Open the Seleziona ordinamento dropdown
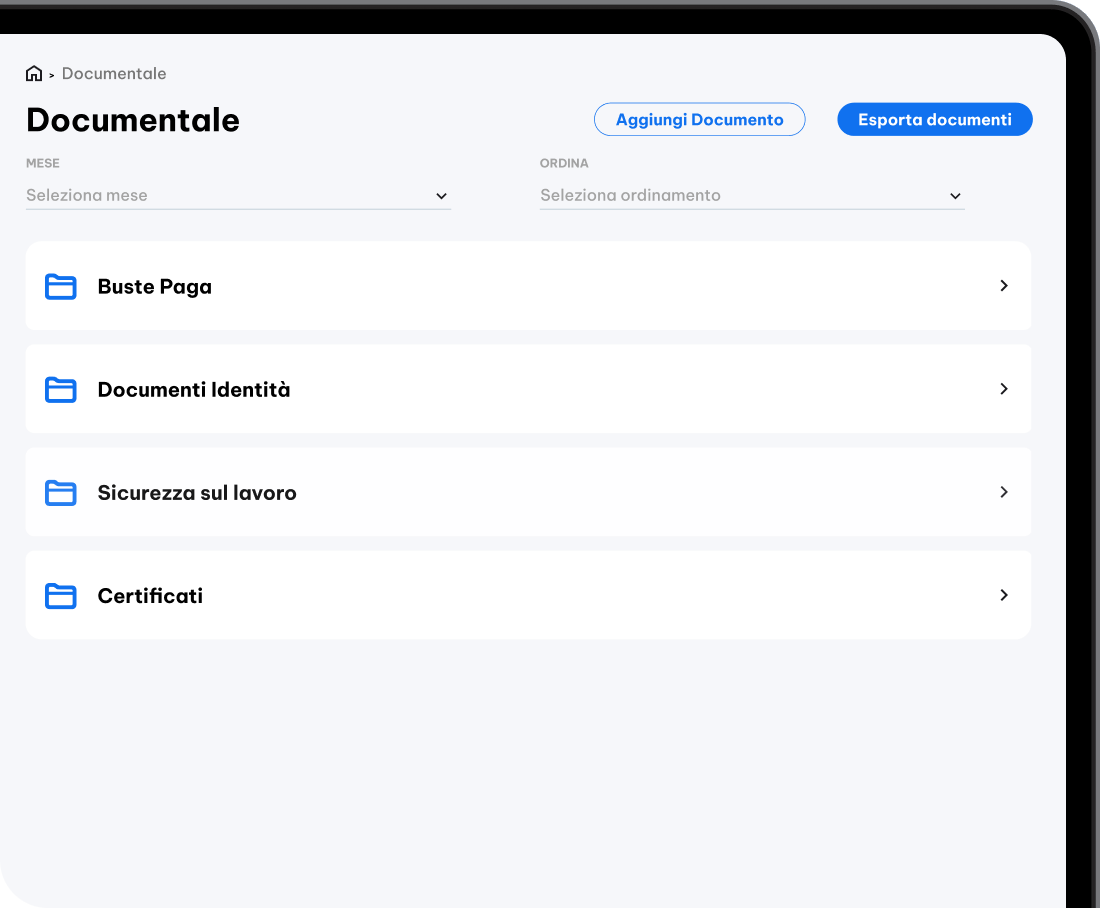Viewport: 1100px width, 908px height. pyautogui.click(x=752, y=196)
